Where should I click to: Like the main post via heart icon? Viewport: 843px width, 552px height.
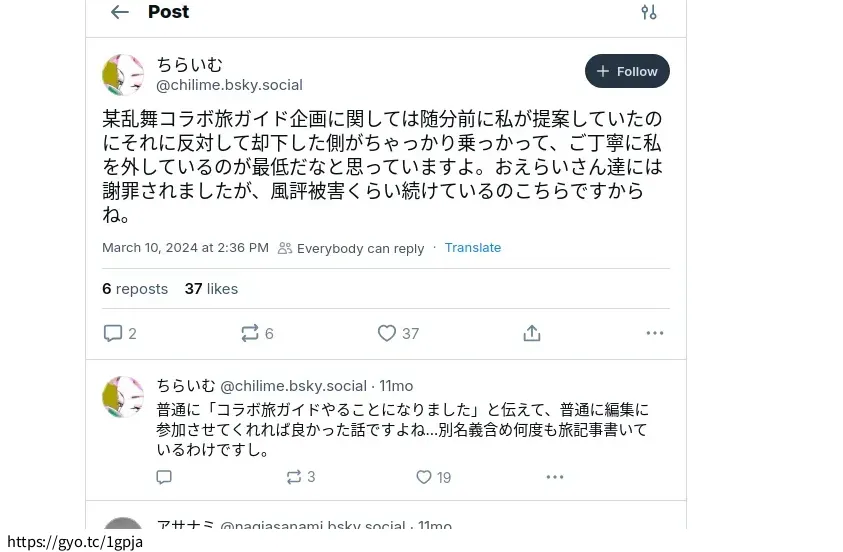click(x=387, y=333)
